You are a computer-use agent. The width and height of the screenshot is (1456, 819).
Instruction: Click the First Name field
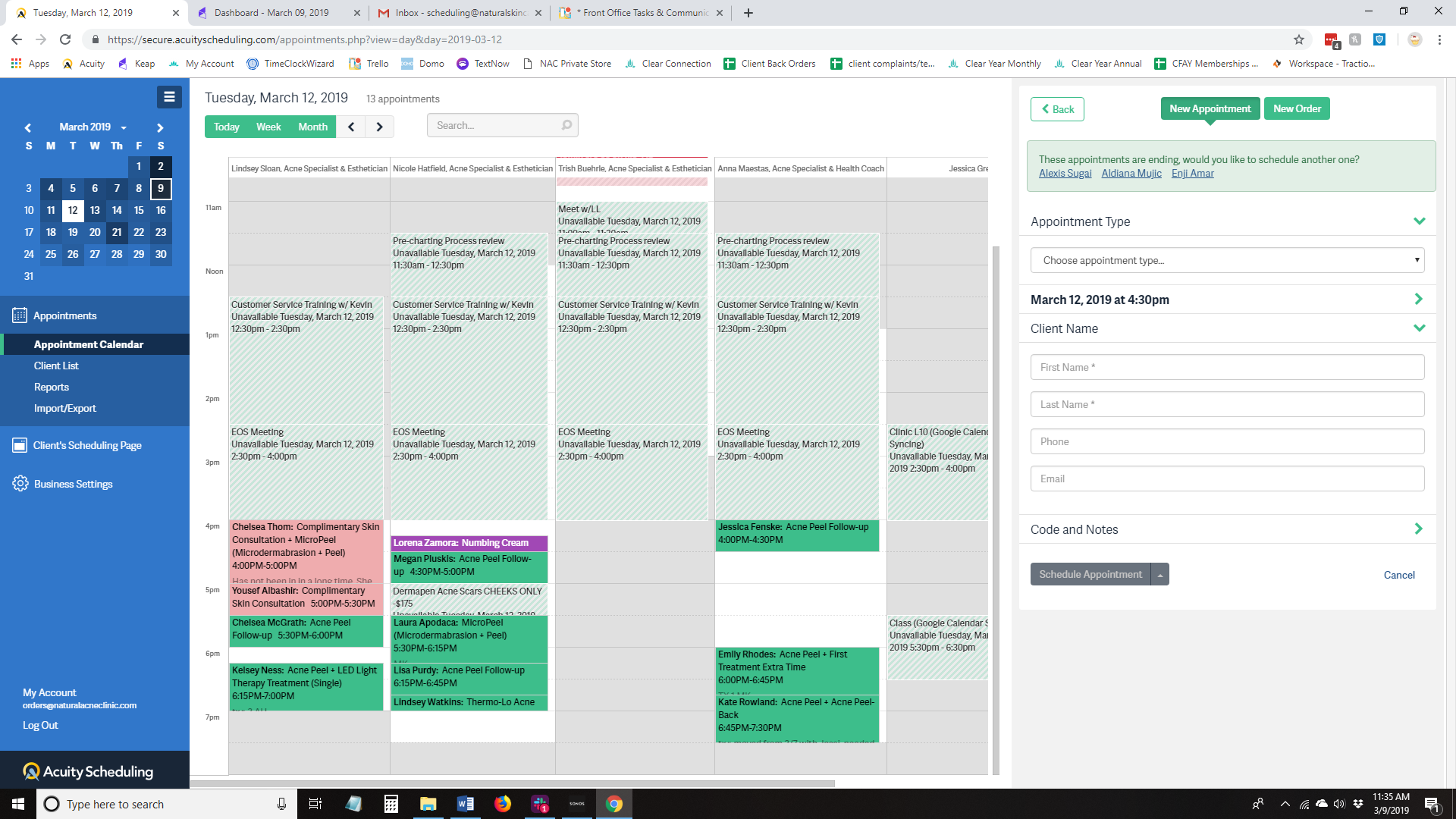pos(1227,367)
